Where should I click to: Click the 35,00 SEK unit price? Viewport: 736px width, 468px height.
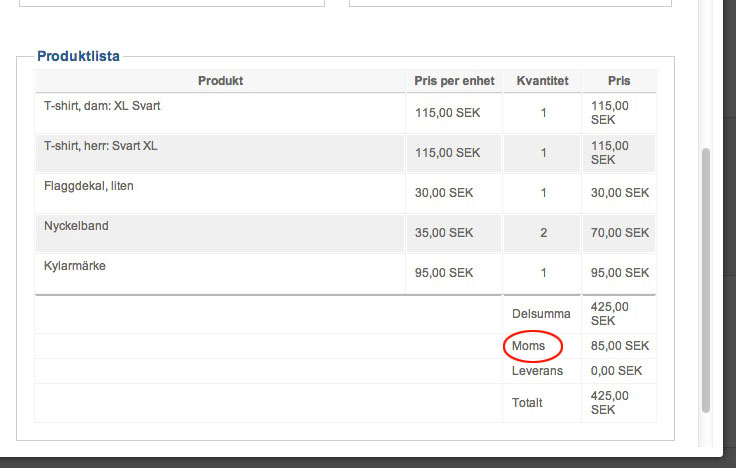444,233
